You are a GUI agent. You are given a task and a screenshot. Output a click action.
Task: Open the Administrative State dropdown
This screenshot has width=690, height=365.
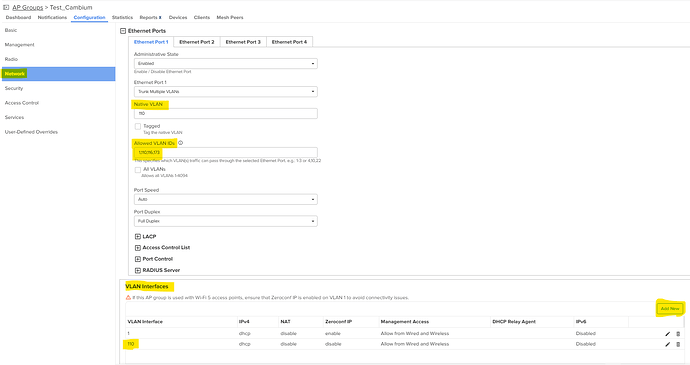(x=226, y=63)
